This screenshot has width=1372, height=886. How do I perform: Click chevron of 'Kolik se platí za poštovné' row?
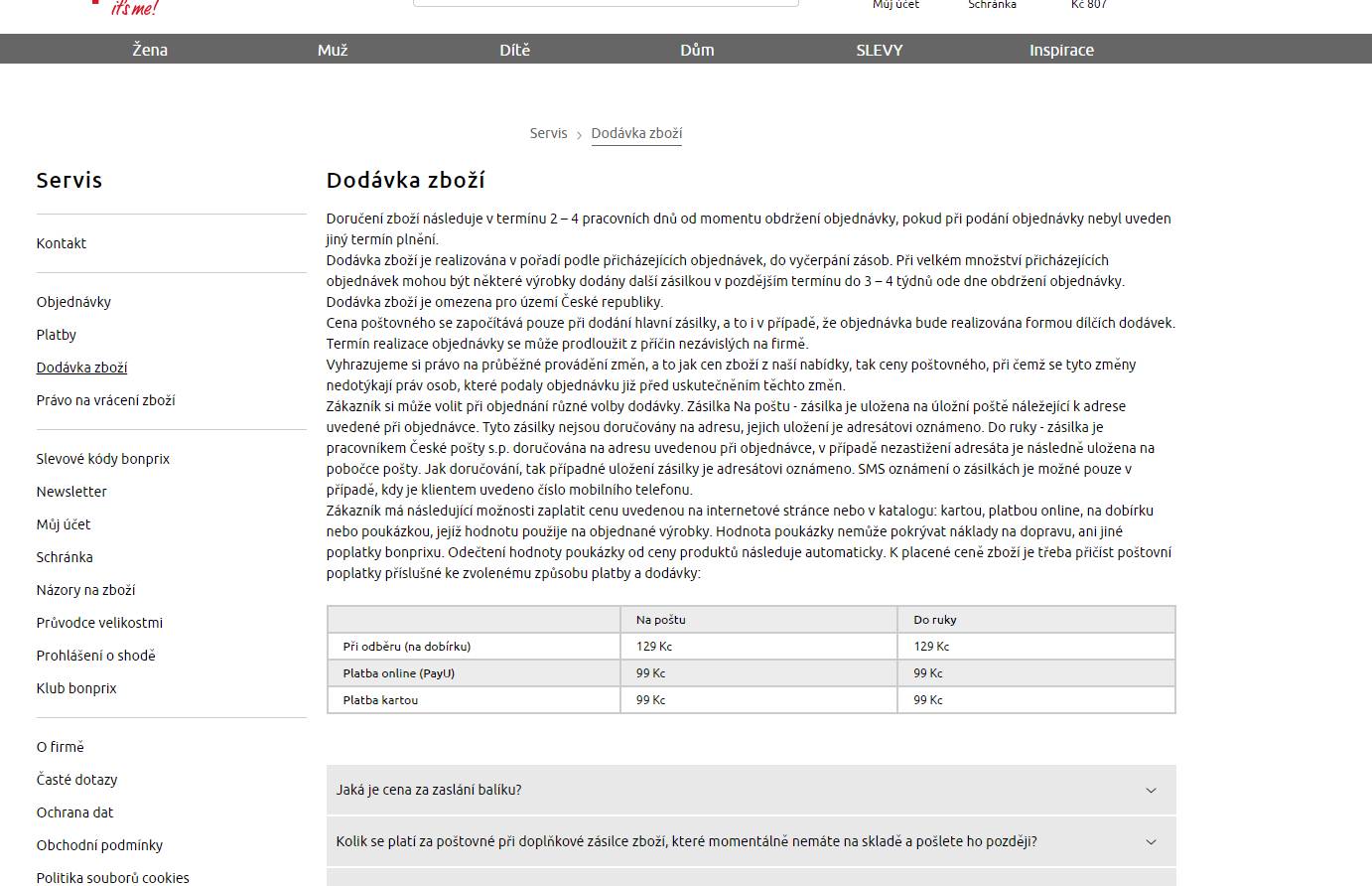(1151, 842)
